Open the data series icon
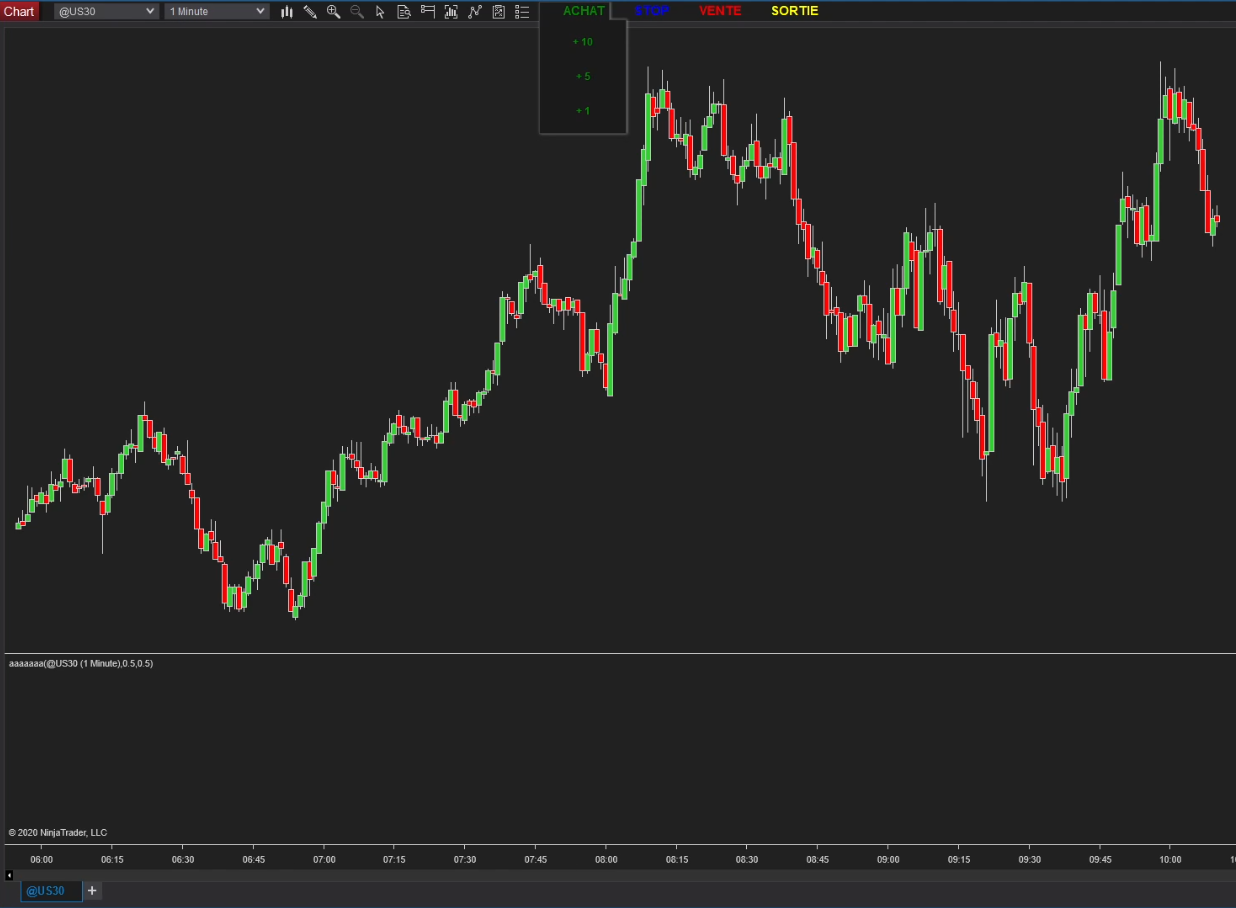The height and width of the screenshot is (908, 1236). point(451,11)
